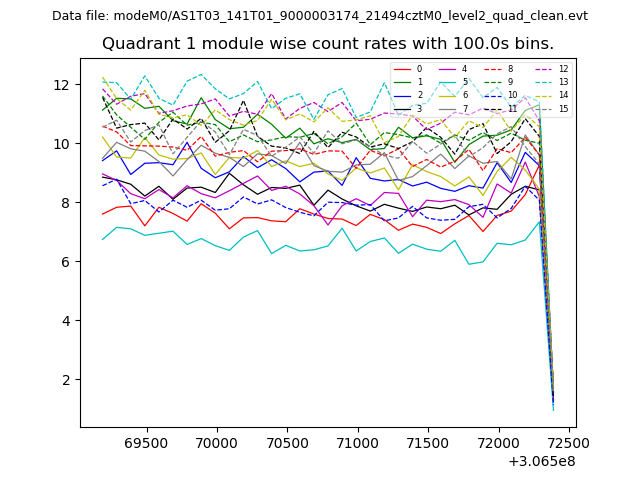This screenshot has height=480, width=640.
Task: Click the legend label 10
Action: pyautogui.click(x=513, y=95)
